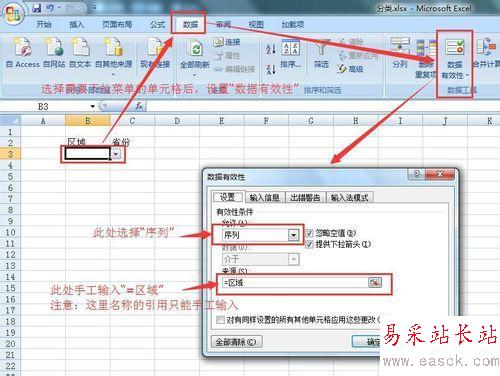
Task: Open the 排序 sort dialog
Action: tap(291, 53)
